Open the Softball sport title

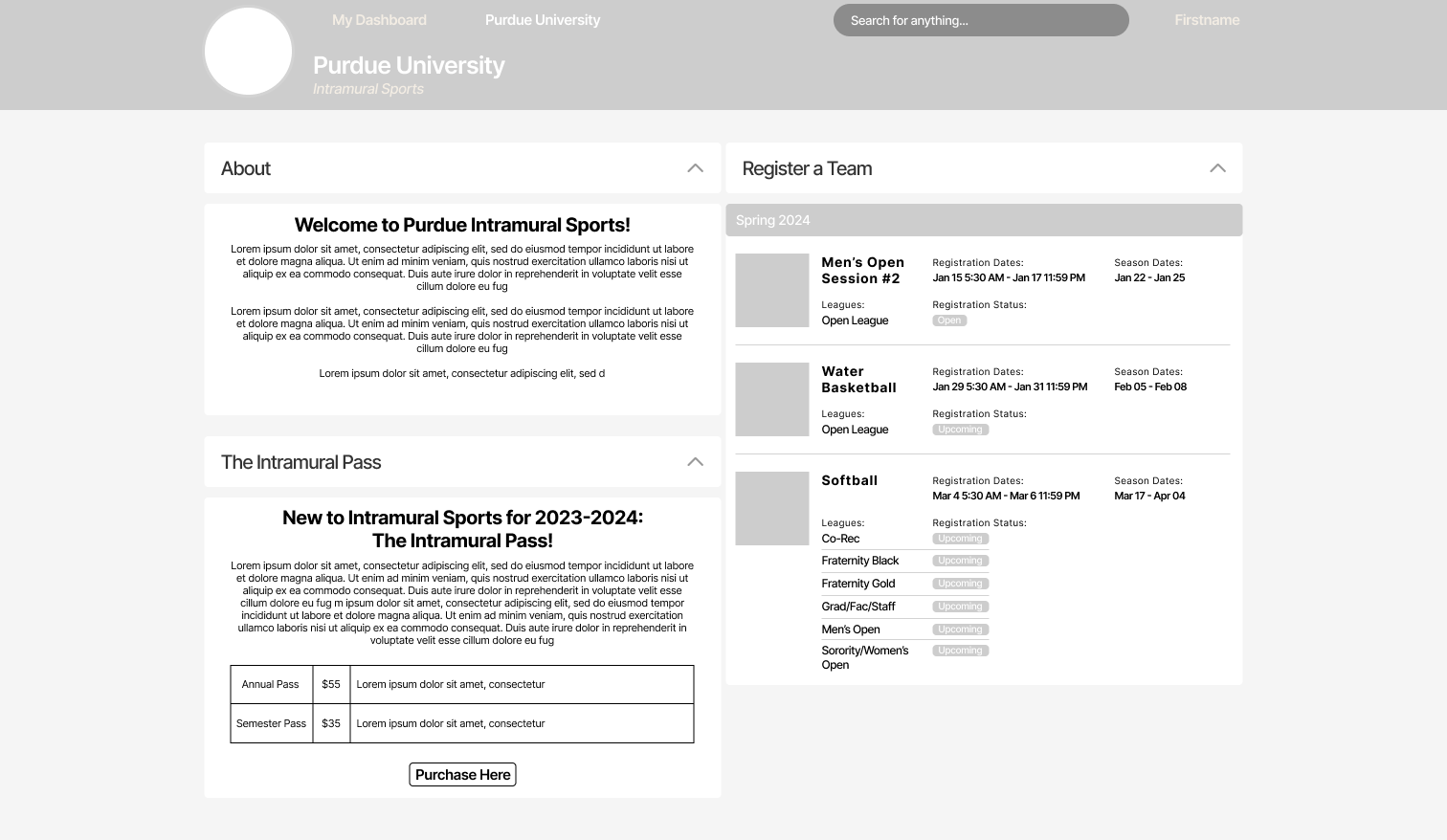point(849,480)
